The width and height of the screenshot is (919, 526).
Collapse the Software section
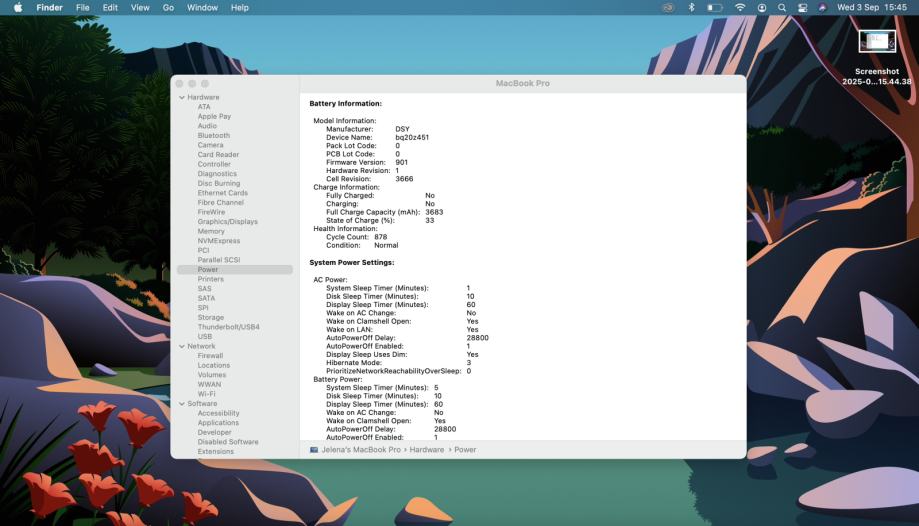point(181,404)
